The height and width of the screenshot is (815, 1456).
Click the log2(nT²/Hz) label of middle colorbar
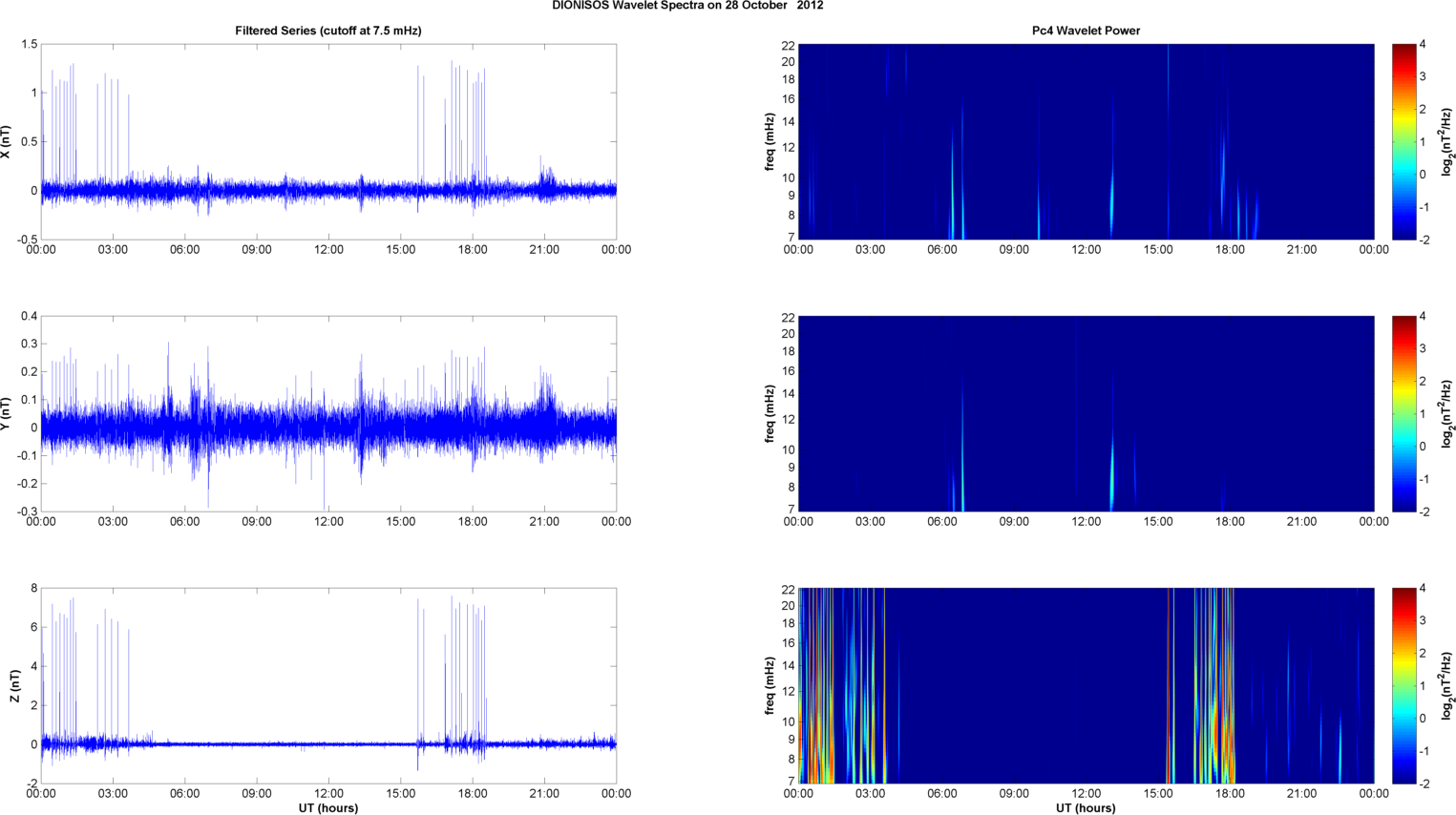[1447, 413]
